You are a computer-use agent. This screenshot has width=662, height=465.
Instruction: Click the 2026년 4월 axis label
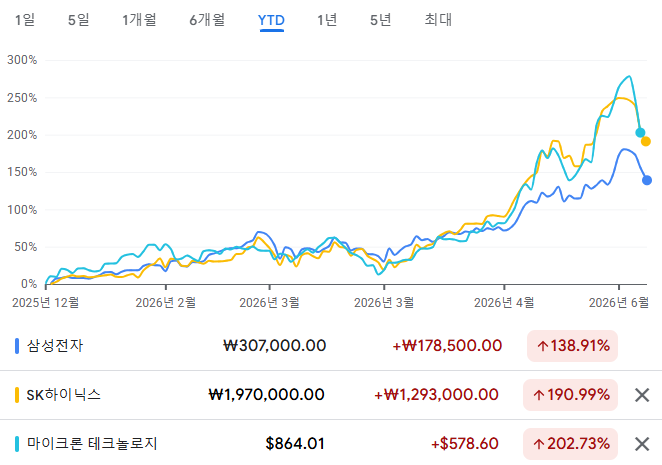(504, 303)
